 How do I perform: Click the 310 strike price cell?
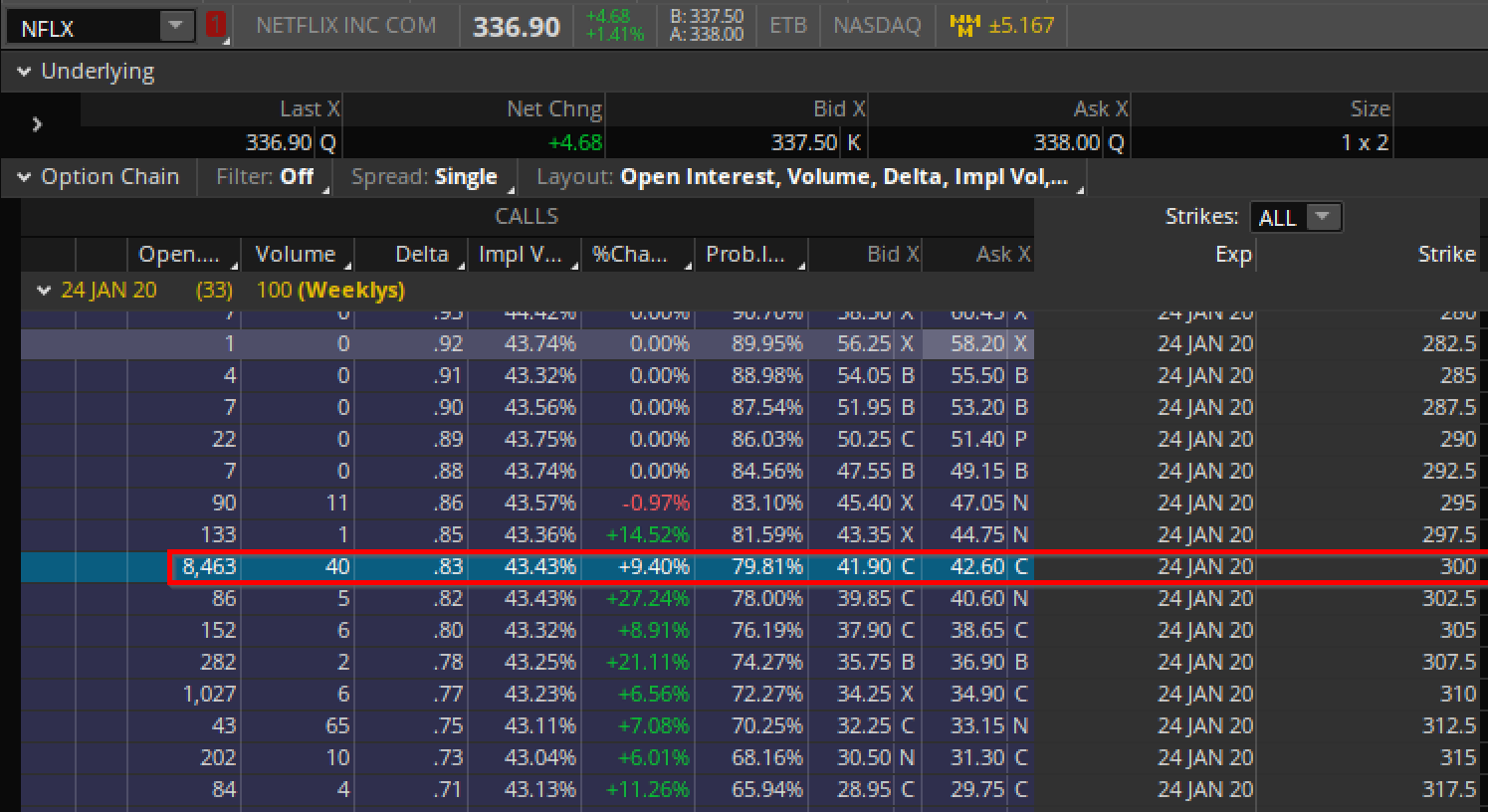pyautogui.click(x=1458, y=695)
